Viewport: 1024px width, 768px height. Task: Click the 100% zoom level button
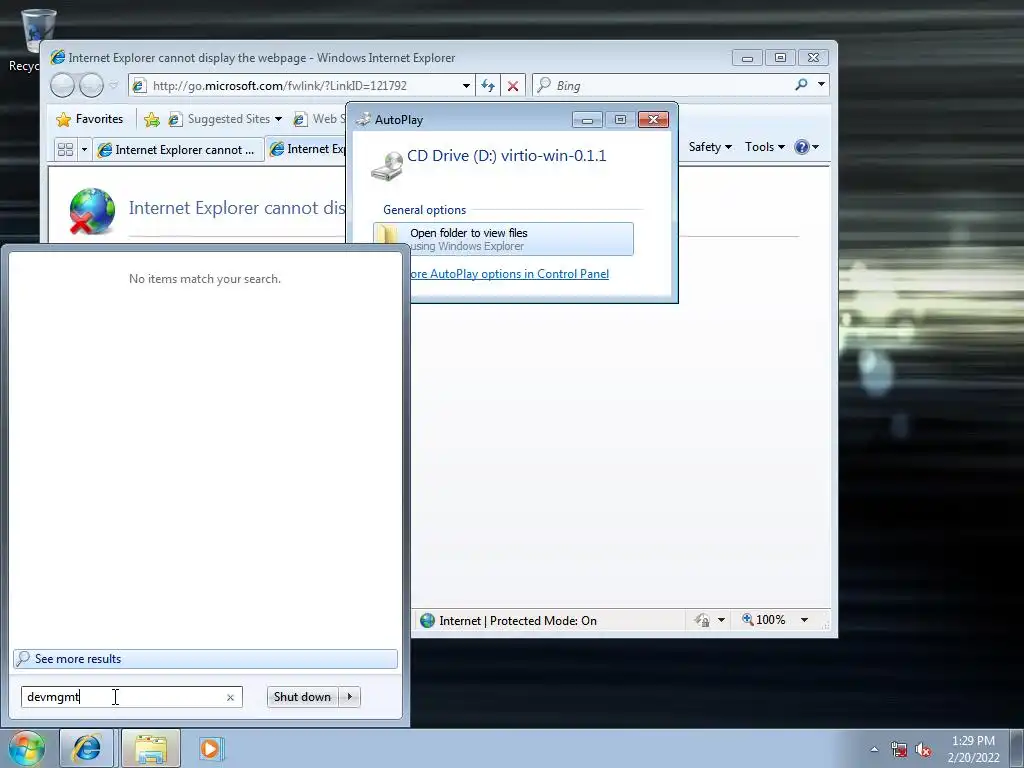764,620
